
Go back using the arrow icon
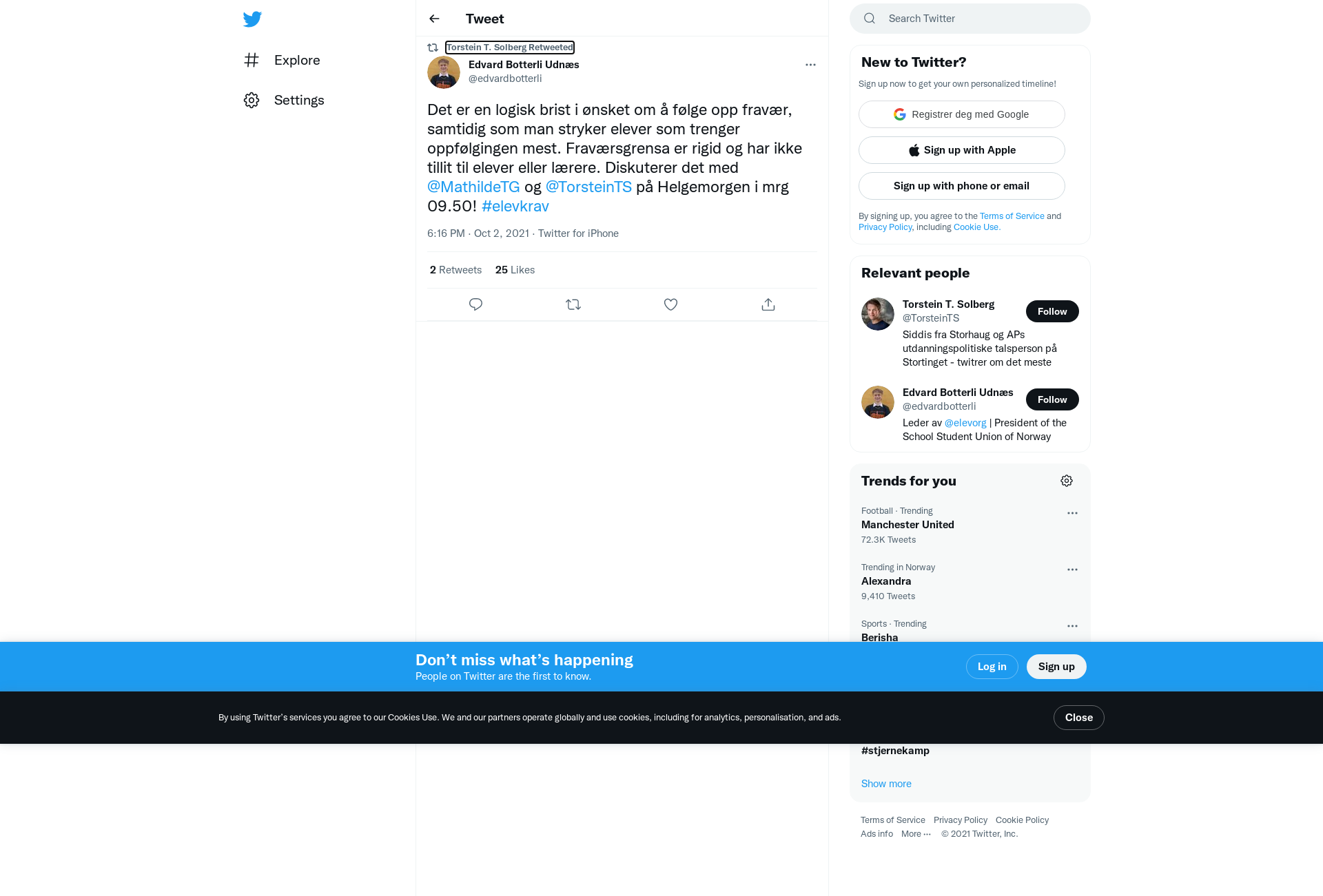click(434, 19)
